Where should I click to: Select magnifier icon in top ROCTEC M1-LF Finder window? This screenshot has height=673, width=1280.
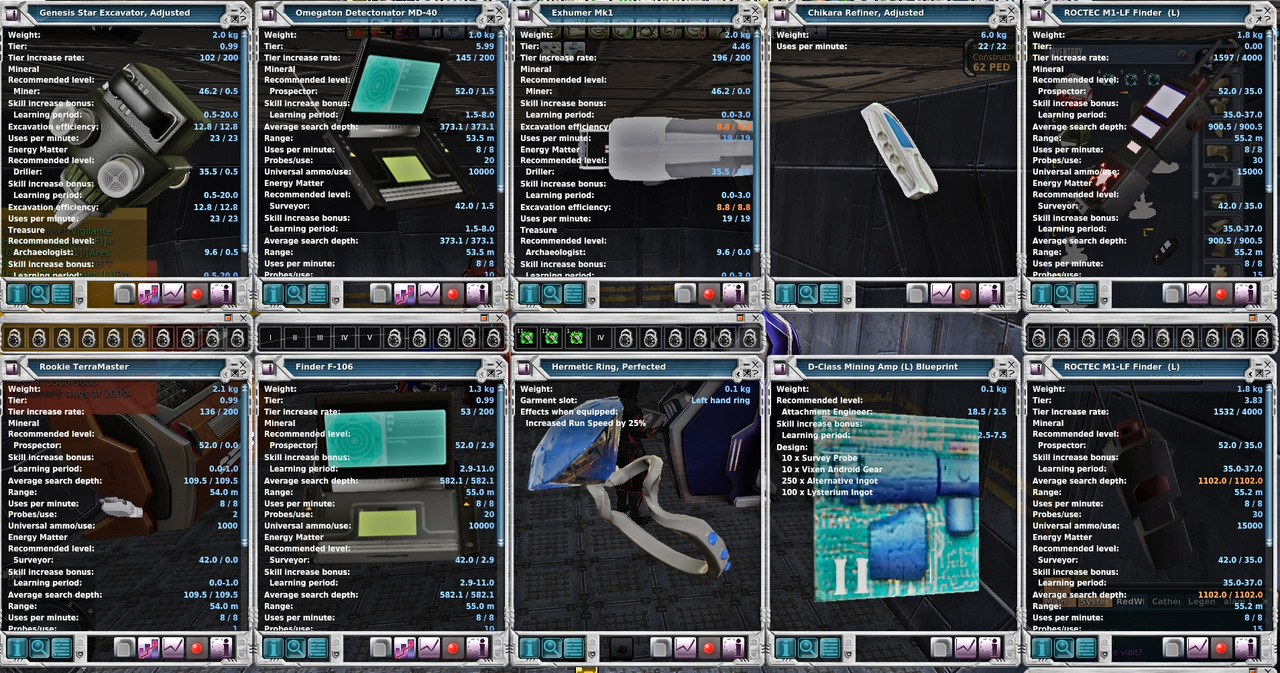coord(1064,294)
